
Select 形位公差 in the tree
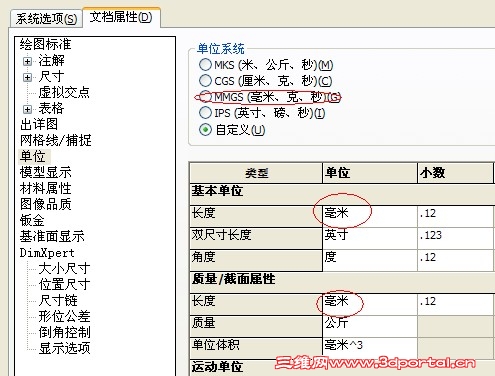[x=64, y=316]
